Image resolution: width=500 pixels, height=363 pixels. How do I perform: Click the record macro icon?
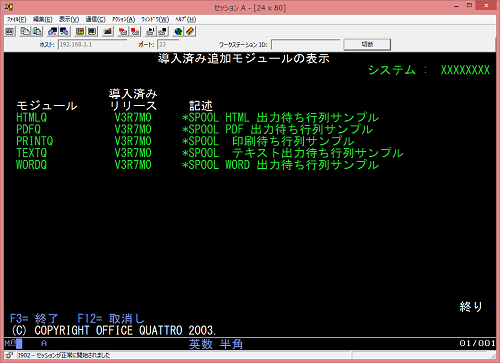pos(123,31)
